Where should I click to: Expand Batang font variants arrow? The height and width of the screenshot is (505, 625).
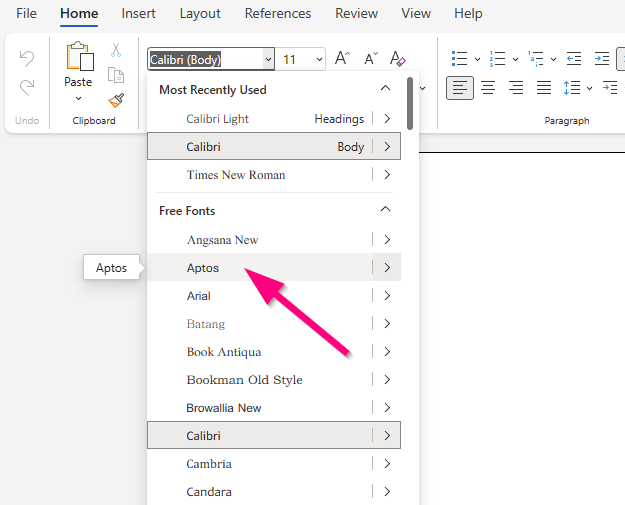387,323
